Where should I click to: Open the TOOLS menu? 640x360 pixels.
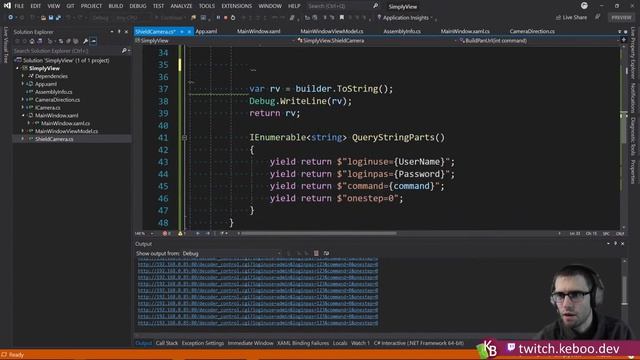coord(207,6)
